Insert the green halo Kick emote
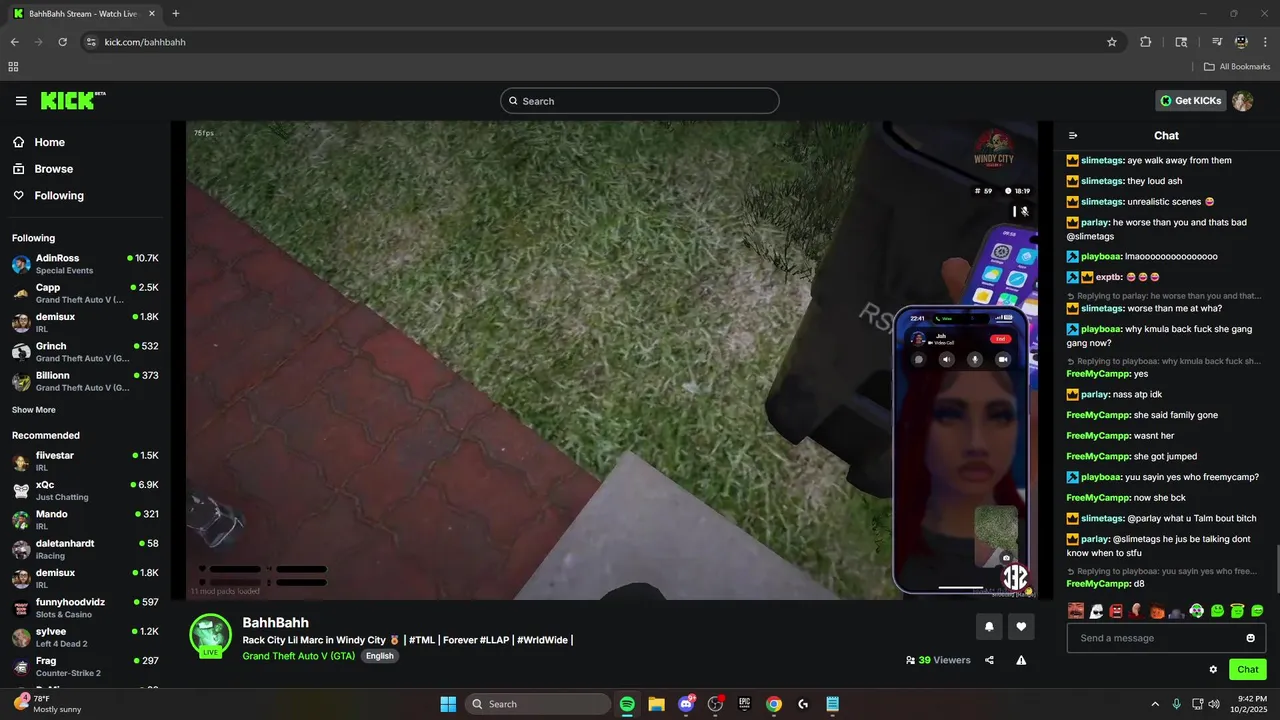 1237,611
